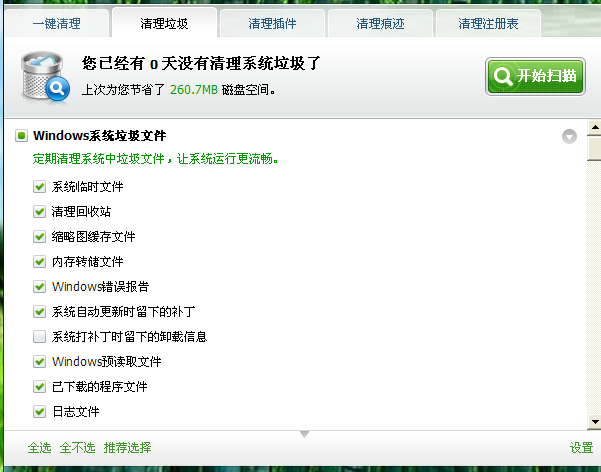Viewport: 601px width, 472px height.
Task: Open the 清理注册表 tab
Action: (x=488, y=23)
